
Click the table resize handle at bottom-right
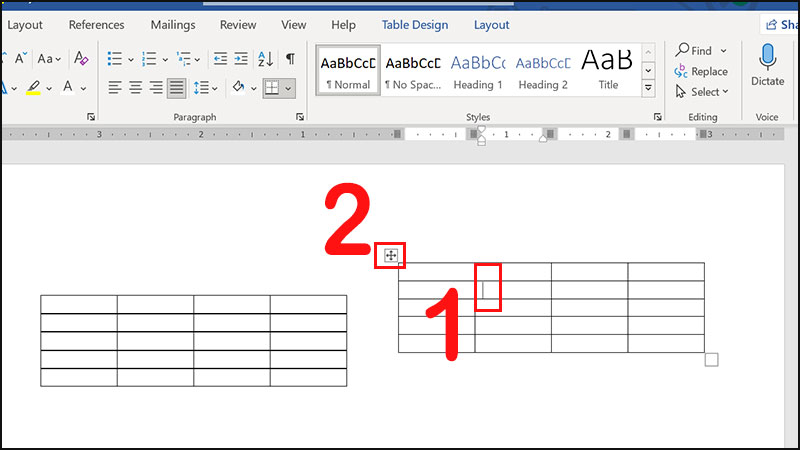711,360
